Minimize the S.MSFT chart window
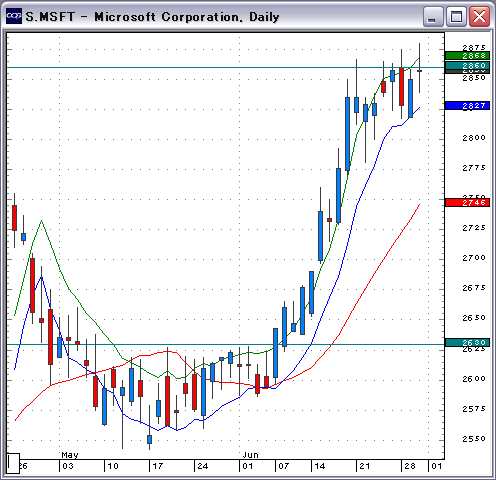The height and width of the screenshot is (480, 496). (433, 17)
